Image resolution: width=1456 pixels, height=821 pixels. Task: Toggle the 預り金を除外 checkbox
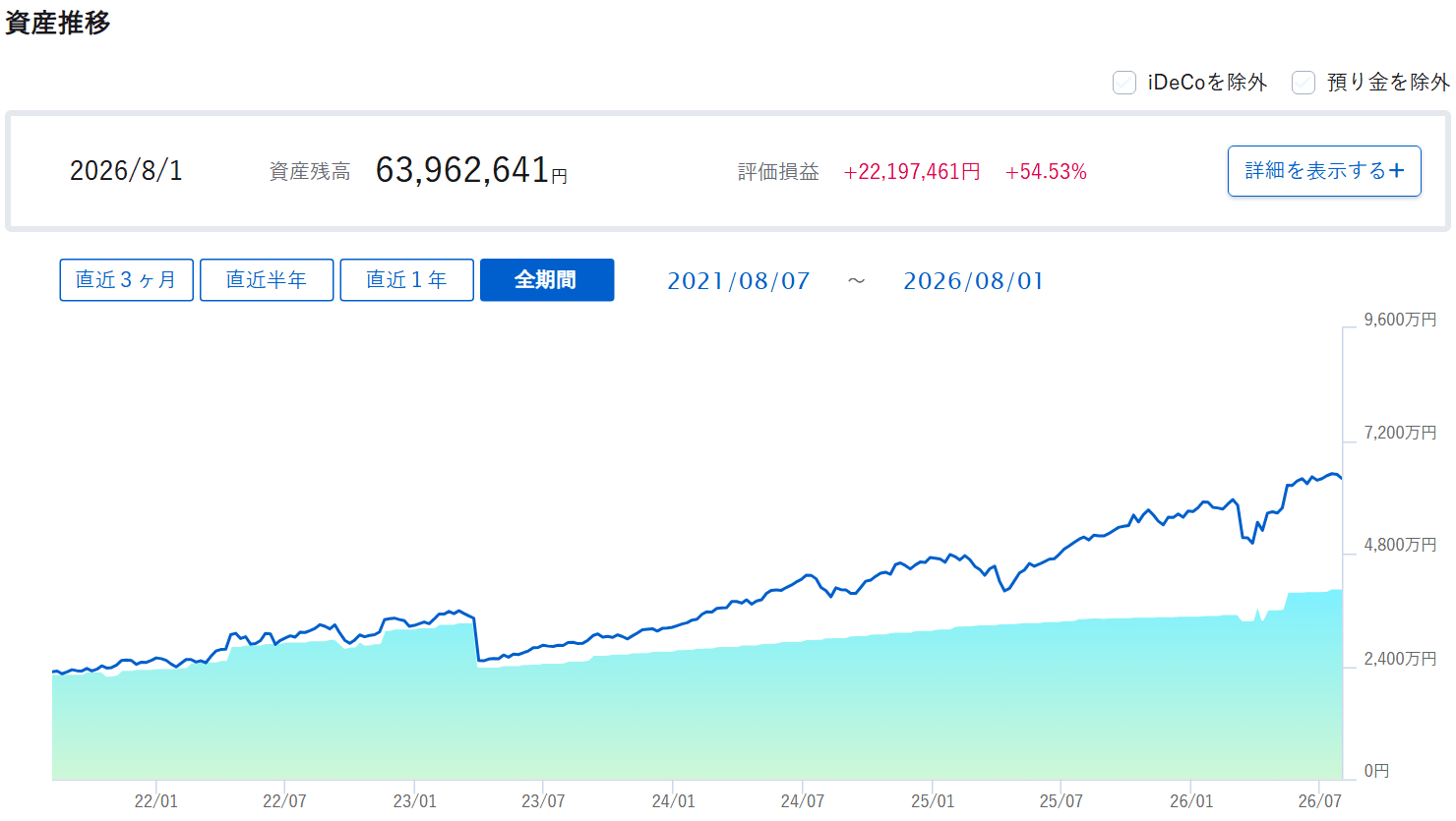pos(1304,83)
